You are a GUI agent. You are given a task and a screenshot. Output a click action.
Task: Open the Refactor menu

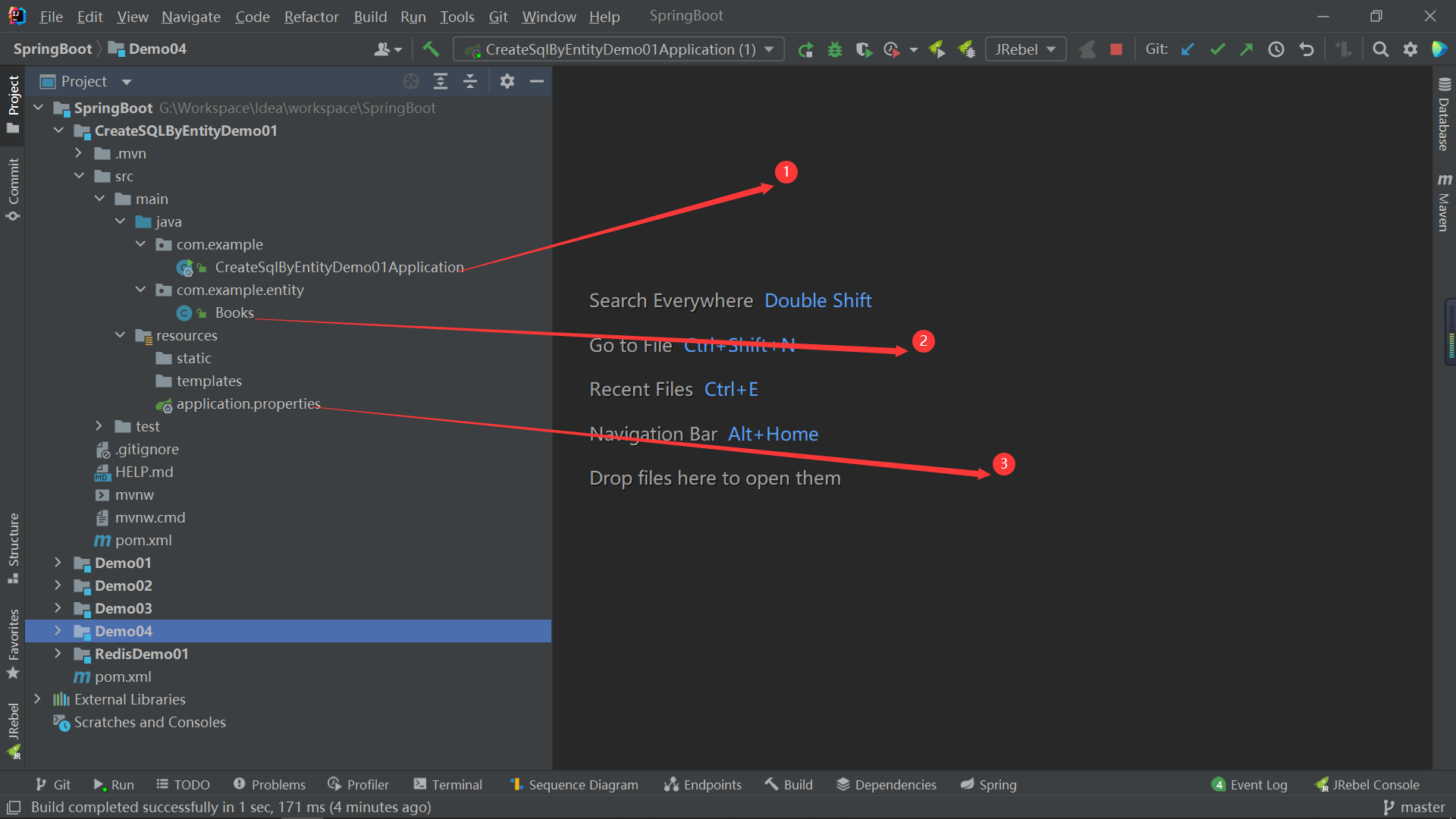coord(311,16)
